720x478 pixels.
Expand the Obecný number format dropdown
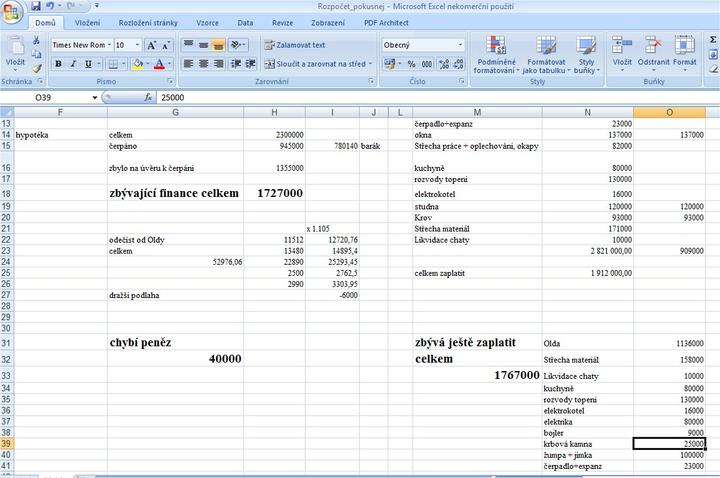coord(460,45)
